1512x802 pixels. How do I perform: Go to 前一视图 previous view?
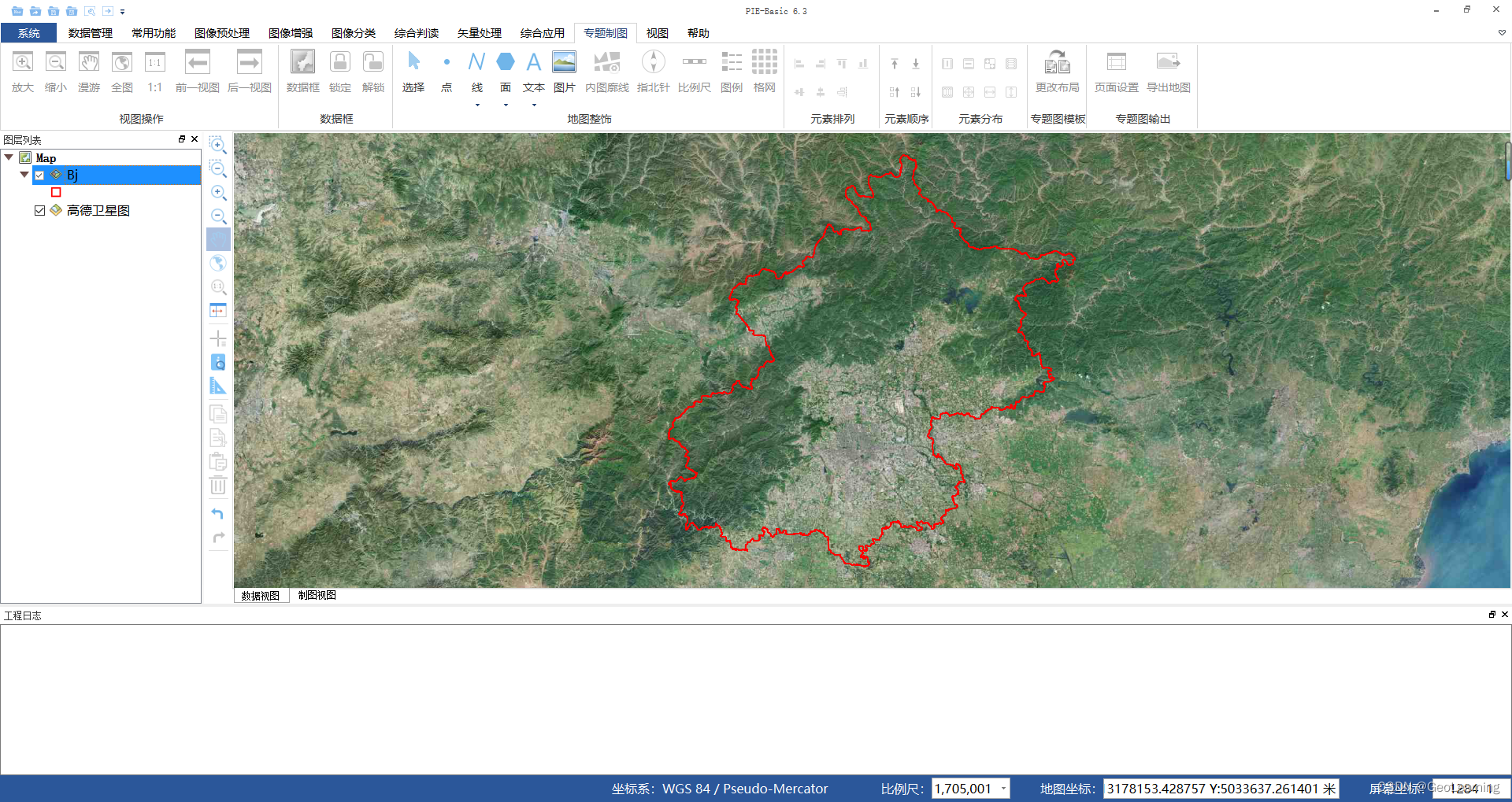point(198,72)
